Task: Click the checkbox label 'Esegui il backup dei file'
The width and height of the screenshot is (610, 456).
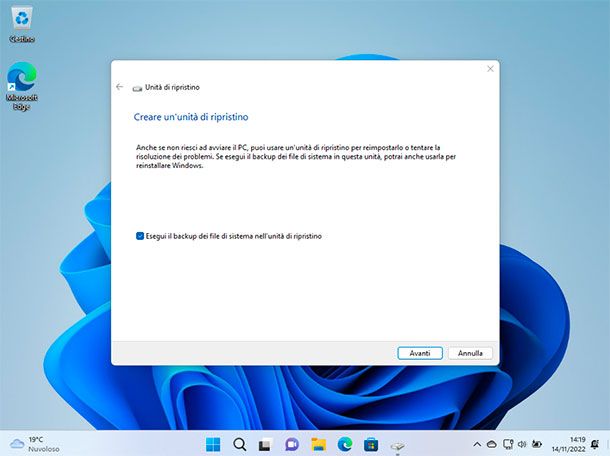Action: [233, 236]
